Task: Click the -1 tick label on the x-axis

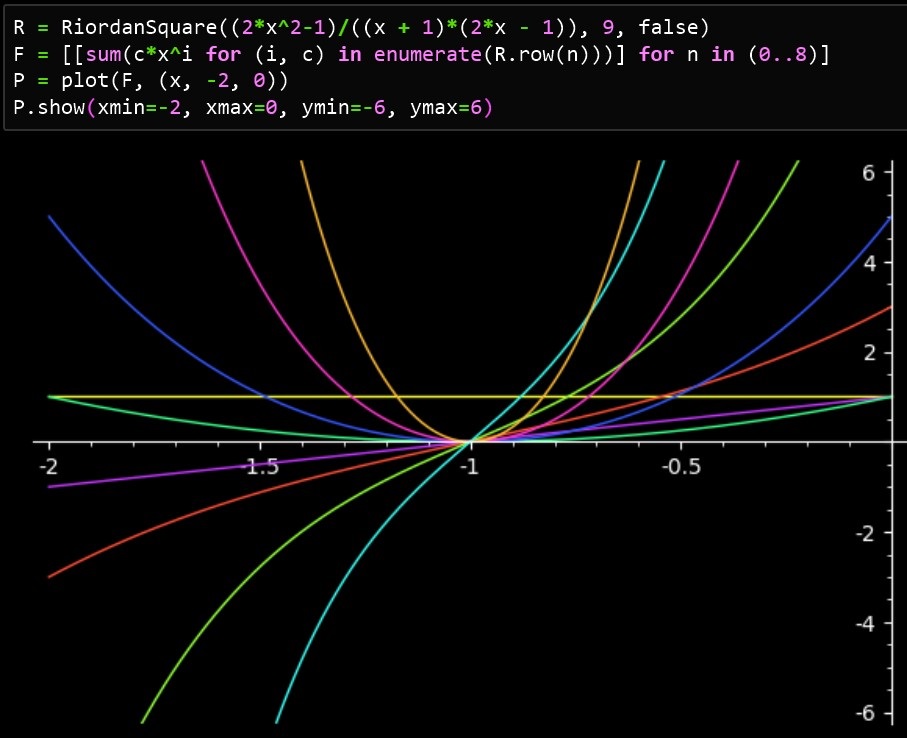Action: 469,464
